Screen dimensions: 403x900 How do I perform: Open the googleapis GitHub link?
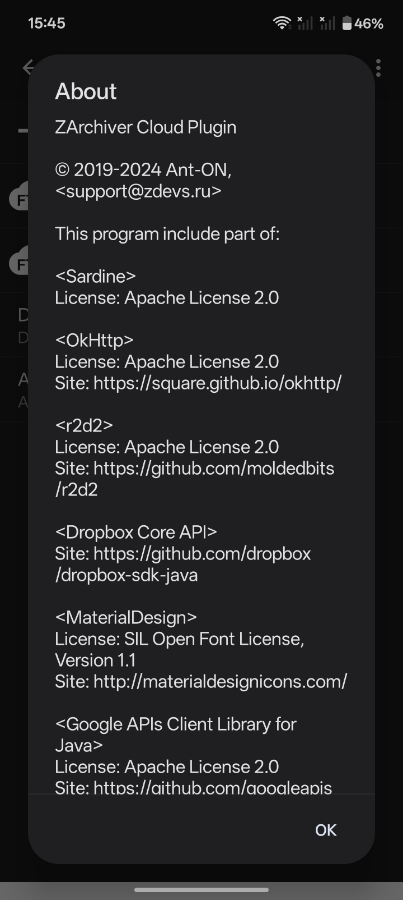tap(212, 787)
